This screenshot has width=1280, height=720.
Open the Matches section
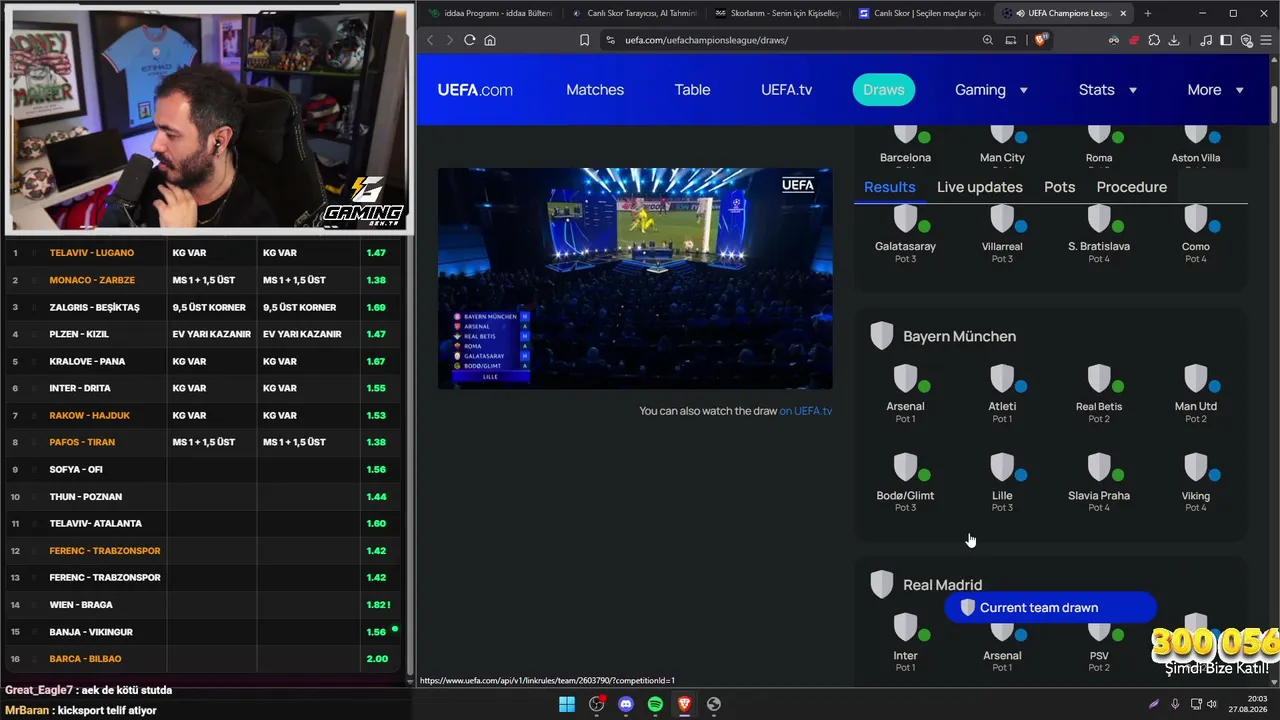coord(595,90)
